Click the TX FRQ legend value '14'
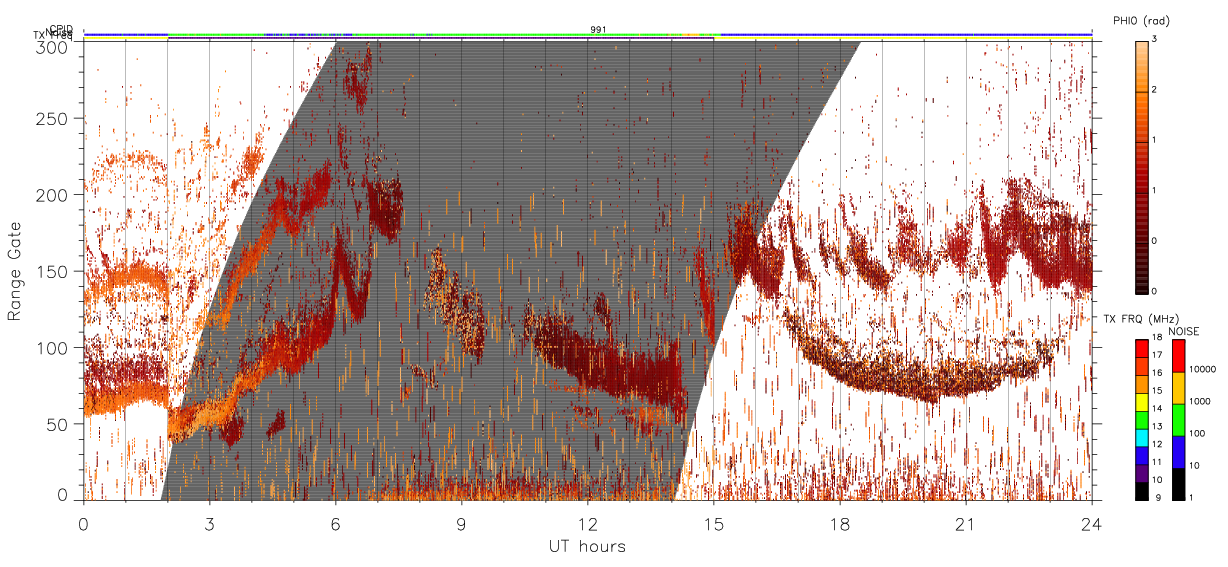 [1159, 410]
